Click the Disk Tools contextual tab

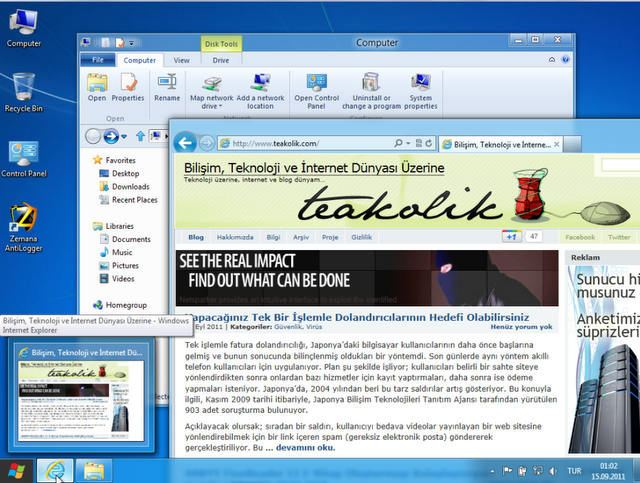pyautogui.click(x=221, y=44)
